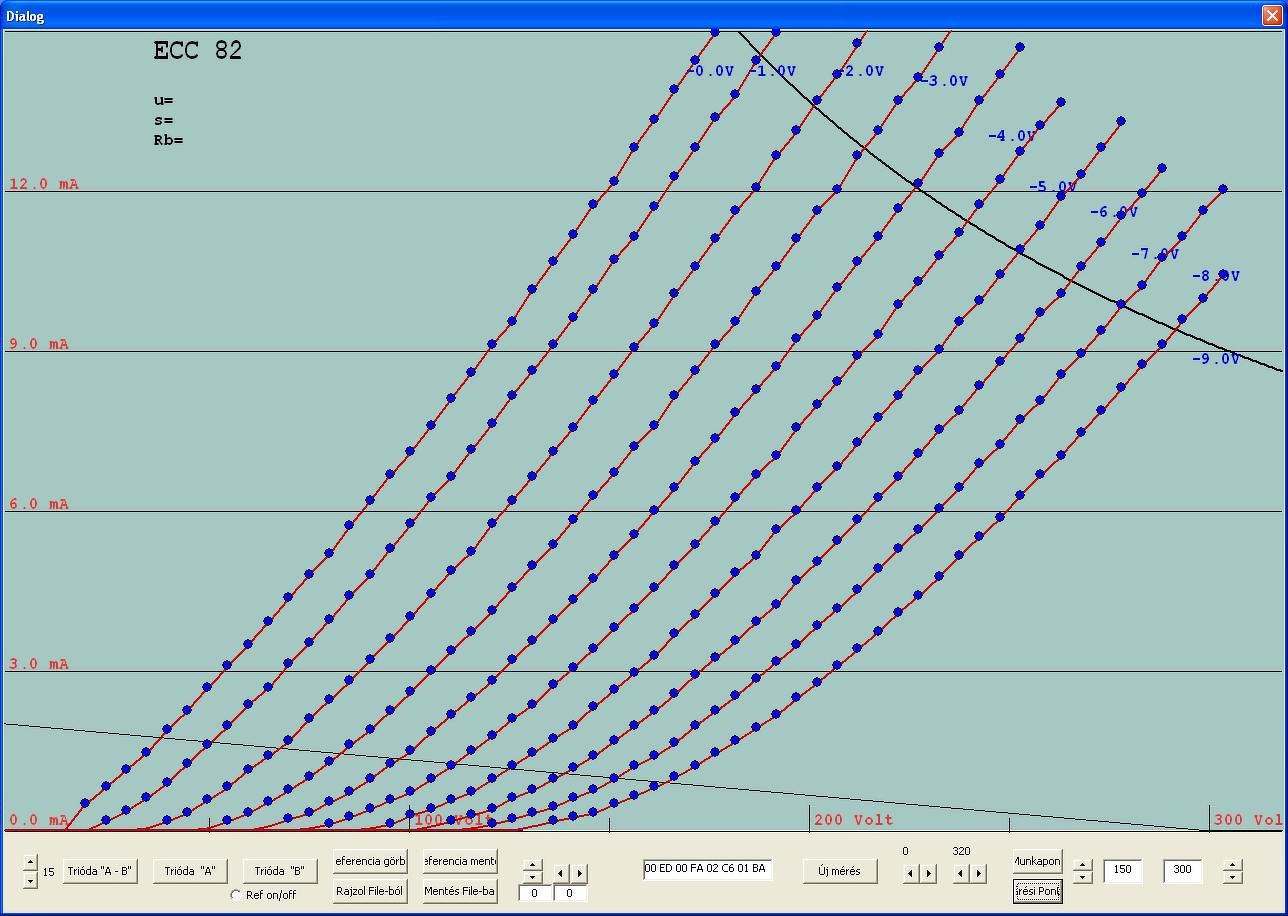The height and width of the screenshot is (916, 1288).
Task: Click right arrow under the 0 label
Action: [x=928, y=873]
